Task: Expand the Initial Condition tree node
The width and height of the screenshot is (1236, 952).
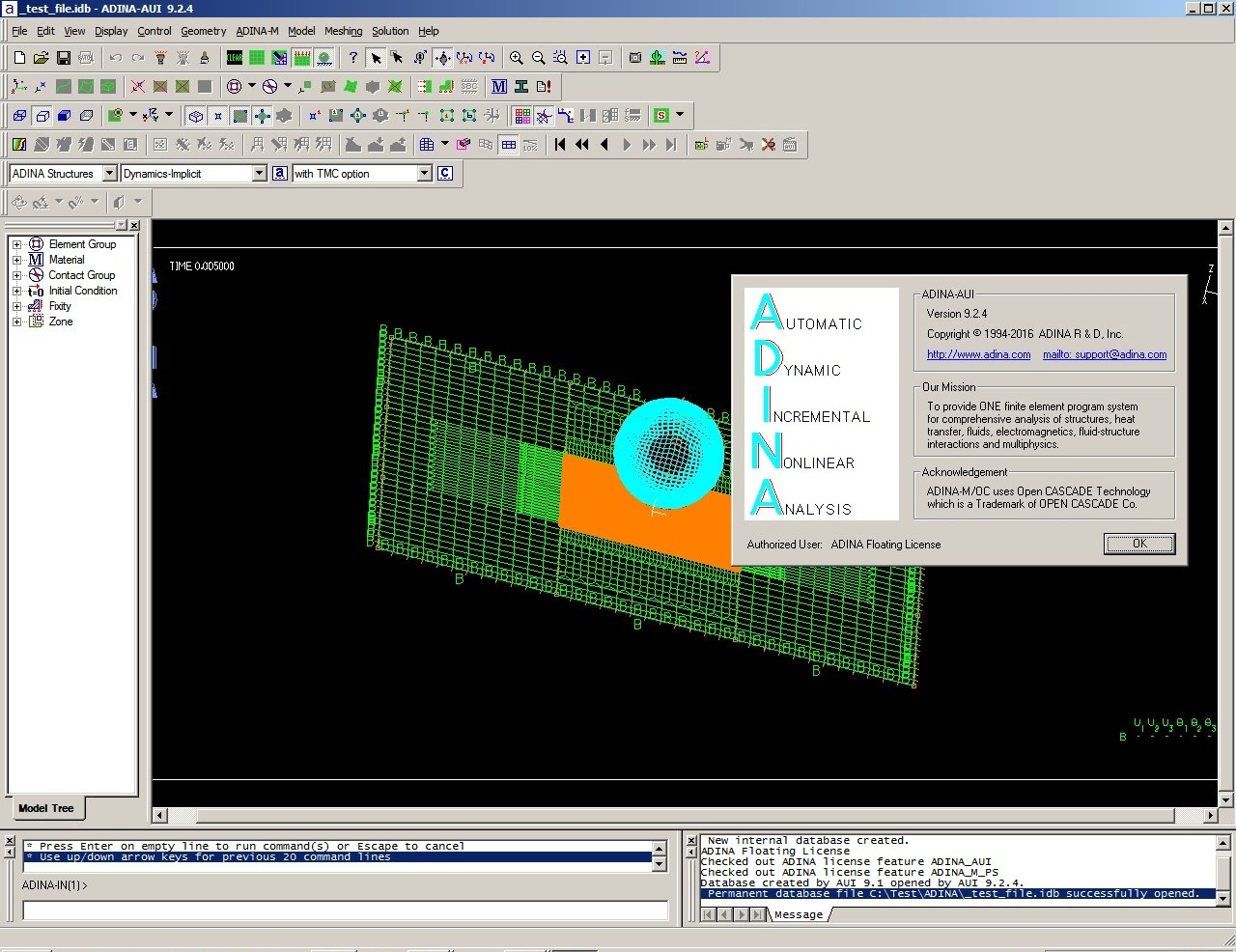Action: coord(16,291)
